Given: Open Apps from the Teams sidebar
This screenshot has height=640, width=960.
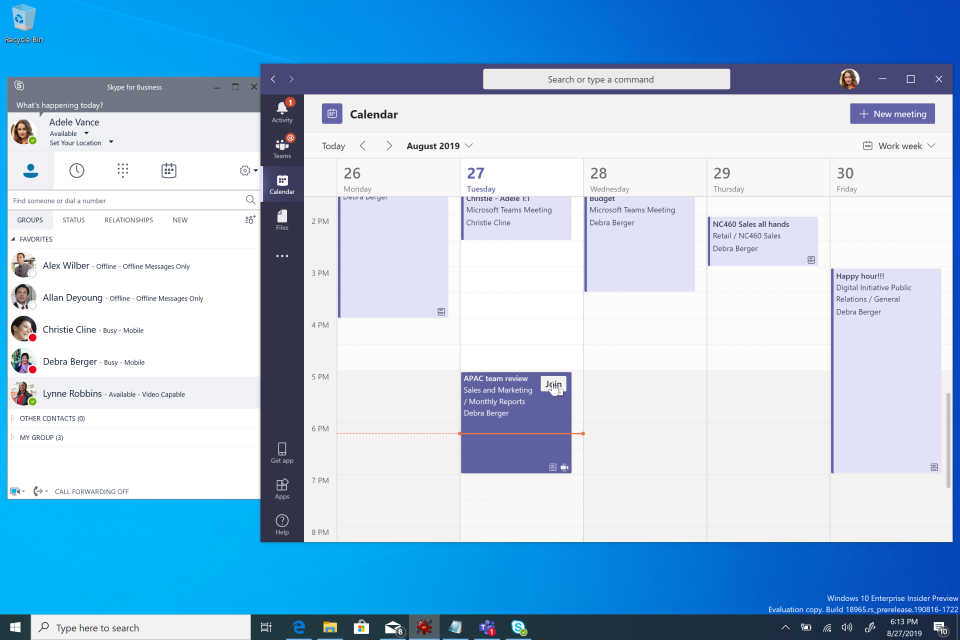Looking at the screenshot, I should point(282,488).
